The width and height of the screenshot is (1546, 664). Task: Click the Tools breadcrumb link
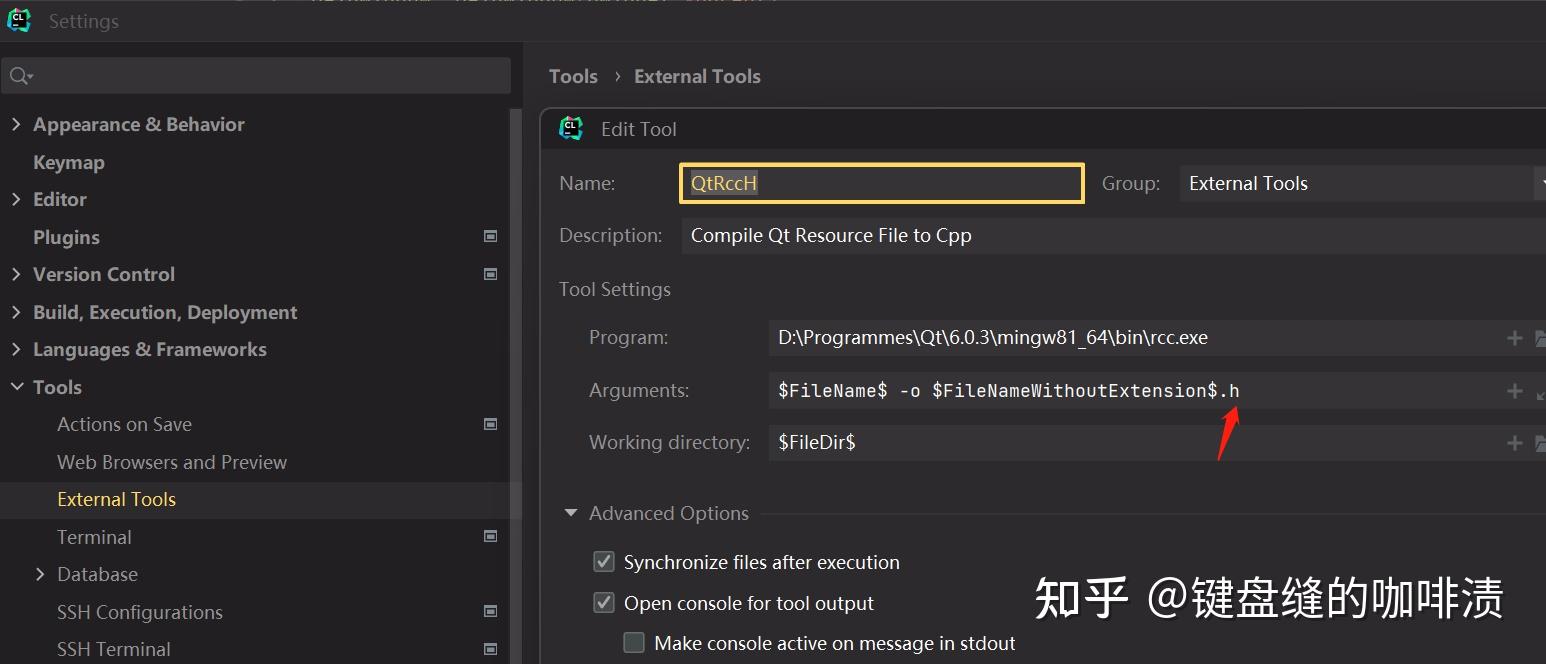(x=573, y=76)
